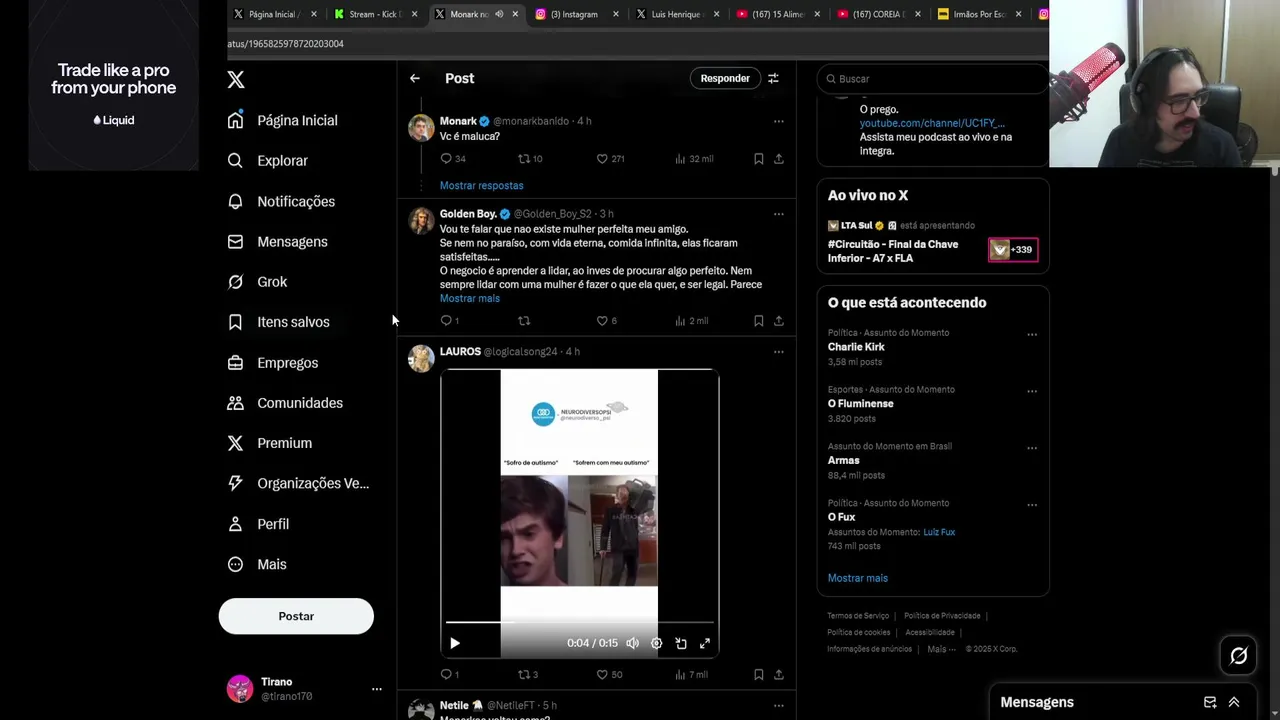Click Mostrar respostas link

tap(481, 185)
